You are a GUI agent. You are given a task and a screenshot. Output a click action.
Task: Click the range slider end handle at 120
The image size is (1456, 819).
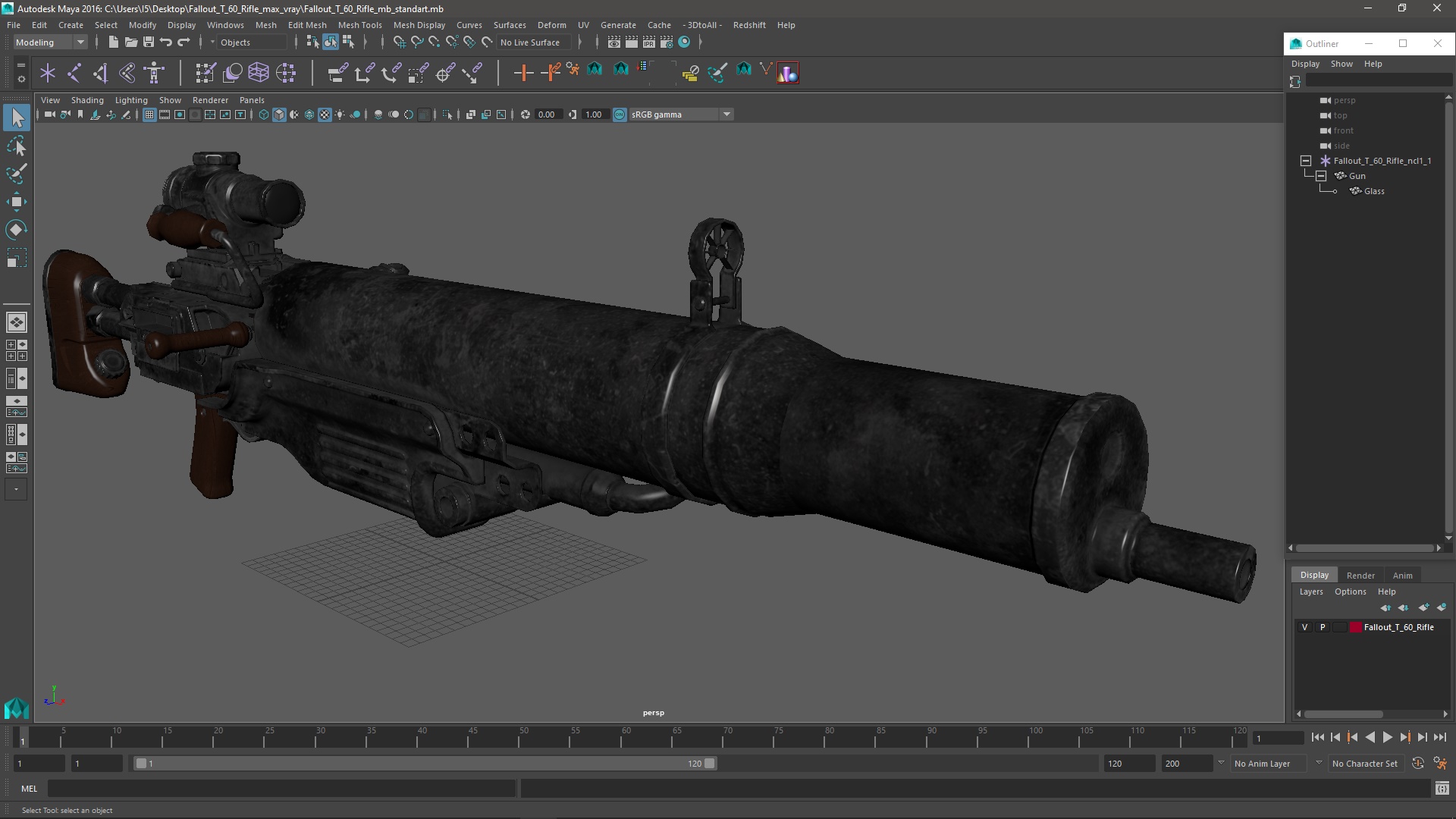(x=710, y=764)
